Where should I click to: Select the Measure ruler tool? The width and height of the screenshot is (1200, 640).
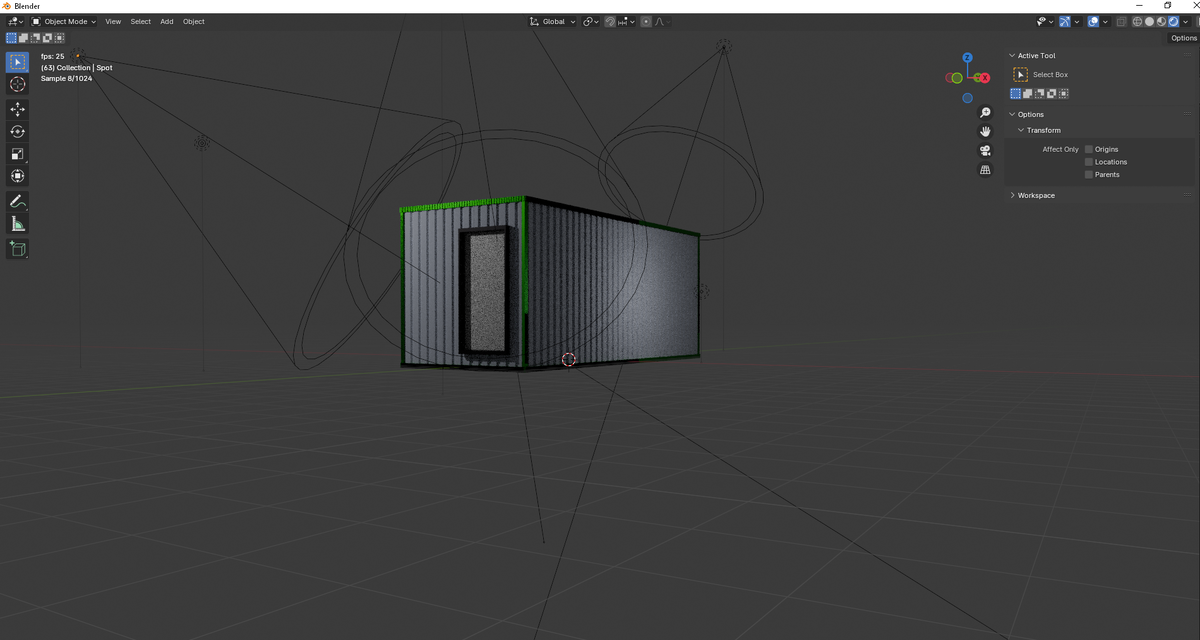17,223
